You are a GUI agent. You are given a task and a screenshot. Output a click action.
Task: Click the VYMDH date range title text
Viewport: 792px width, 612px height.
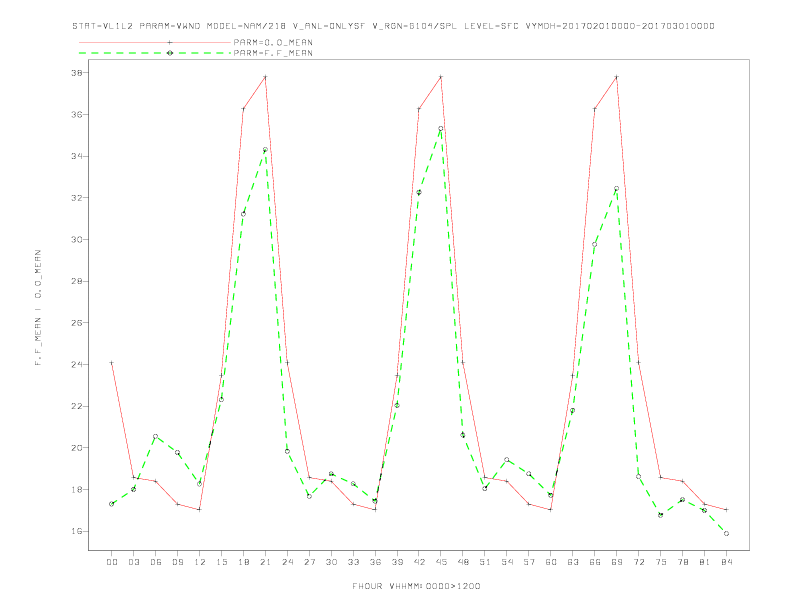coord(620,26)
